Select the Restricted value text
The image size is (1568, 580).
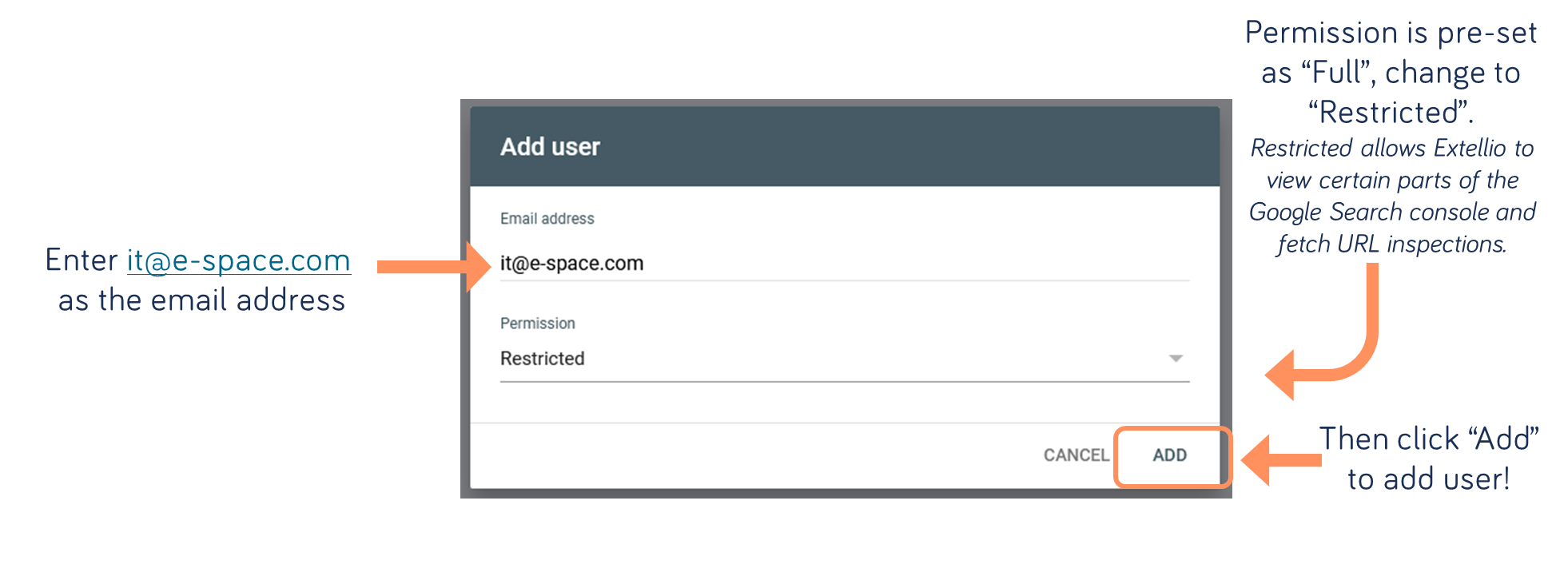point(542,359)
